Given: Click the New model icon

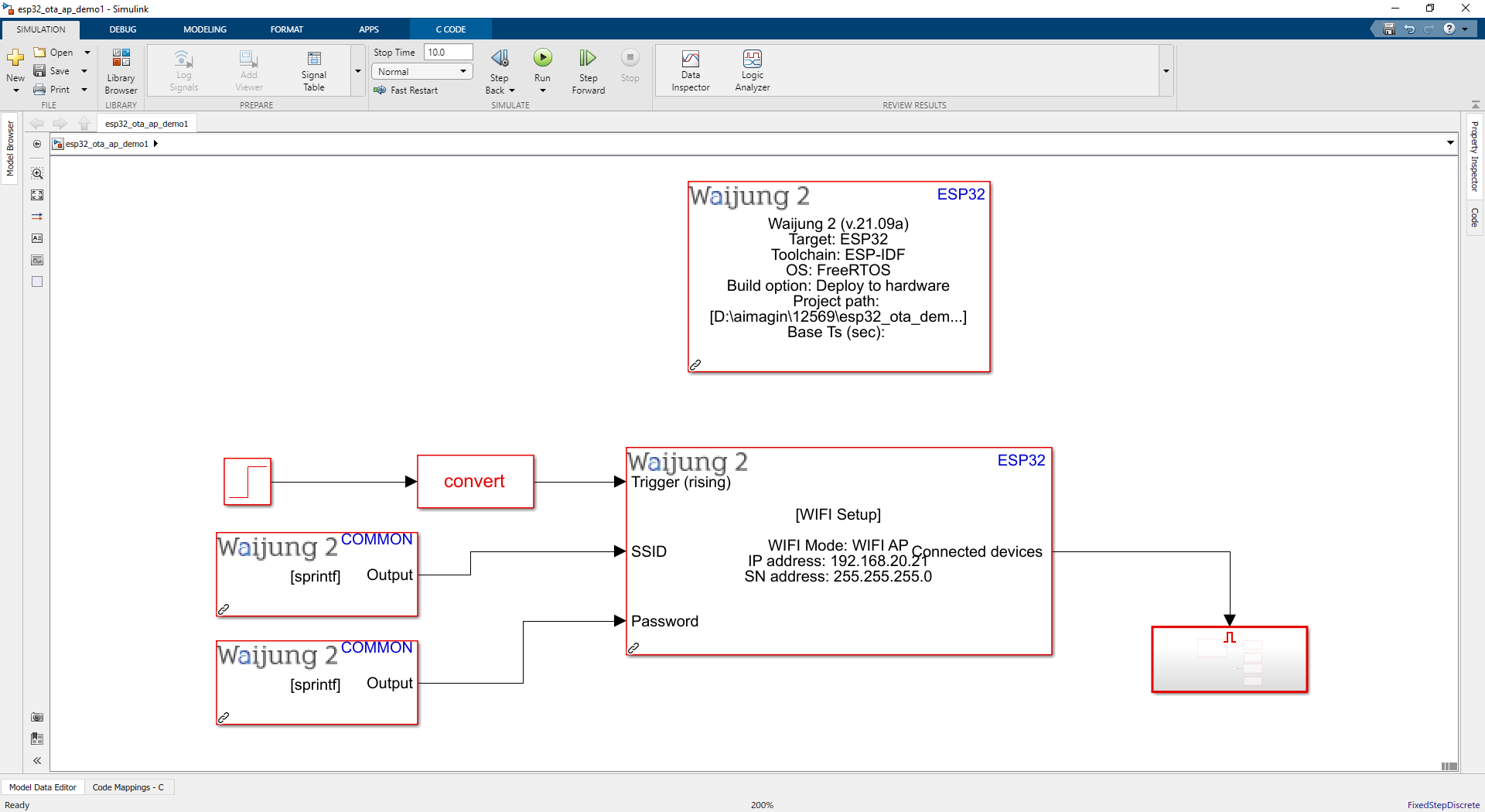Looking at the screenshot, I should 15,58.
